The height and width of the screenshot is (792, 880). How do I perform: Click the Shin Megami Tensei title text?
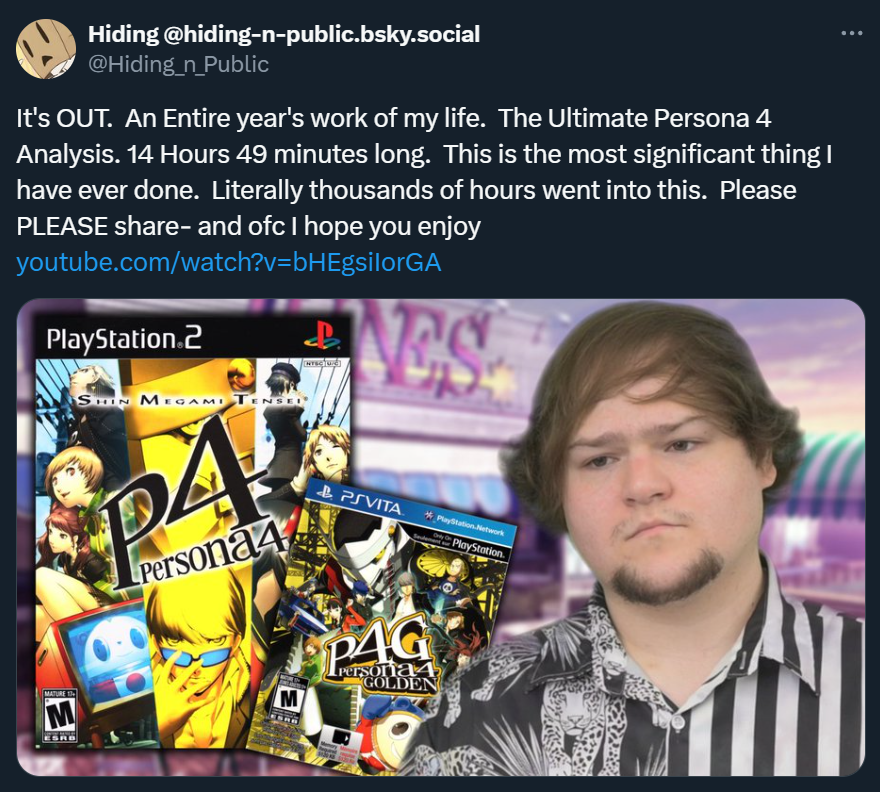(190, 400)
